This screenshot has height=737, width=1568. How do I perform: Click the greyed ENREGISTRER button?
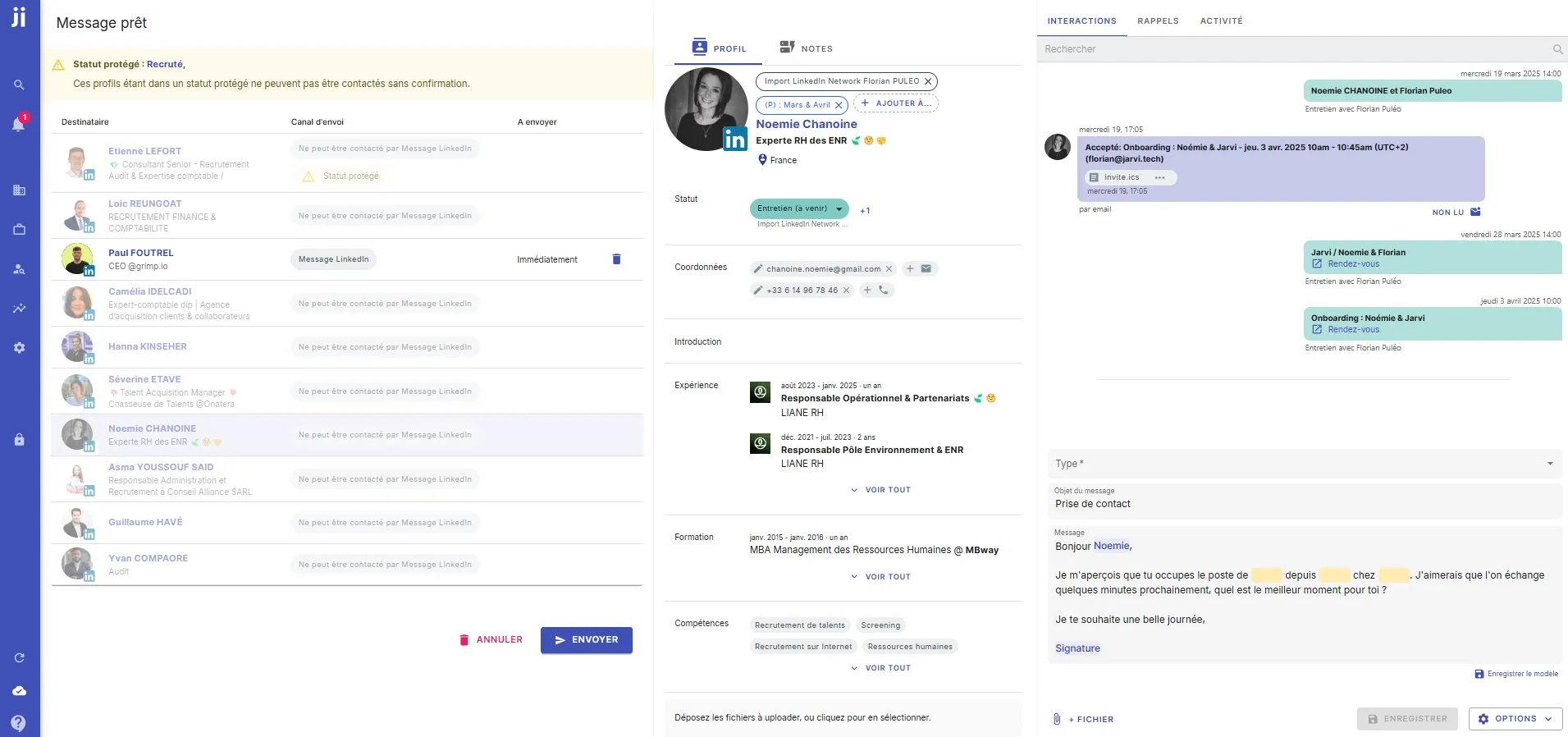[1407, 719]
